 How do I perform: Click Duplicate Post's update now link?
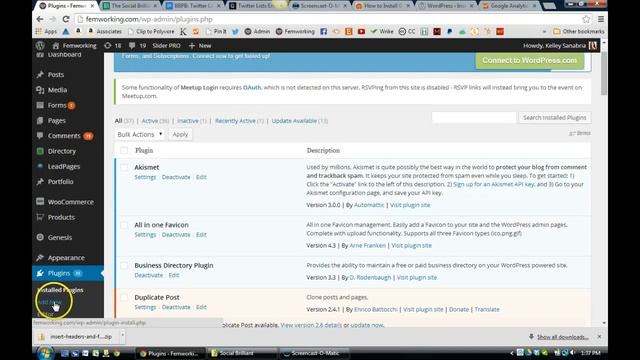(x=367, y=325)
